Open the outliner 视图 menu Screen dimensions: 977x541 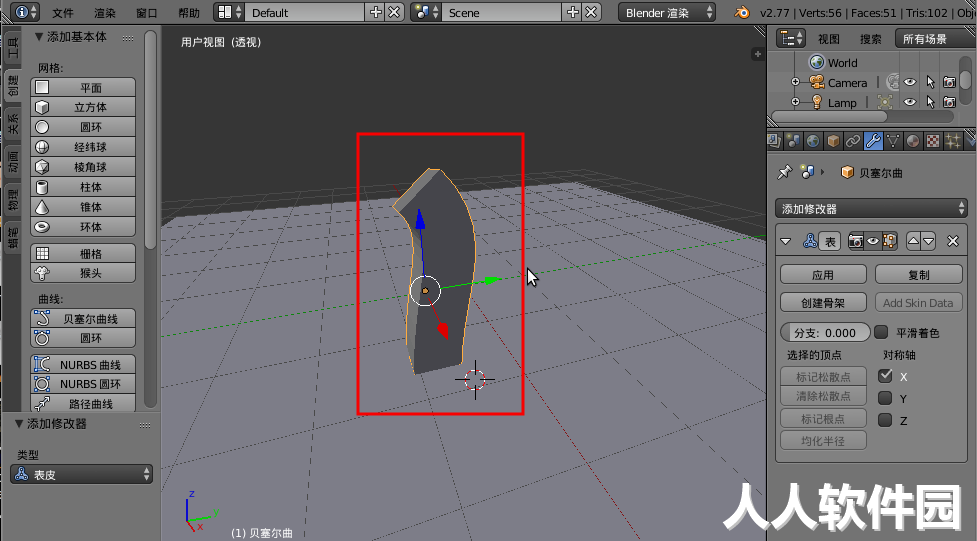click(x=829, y=39)
